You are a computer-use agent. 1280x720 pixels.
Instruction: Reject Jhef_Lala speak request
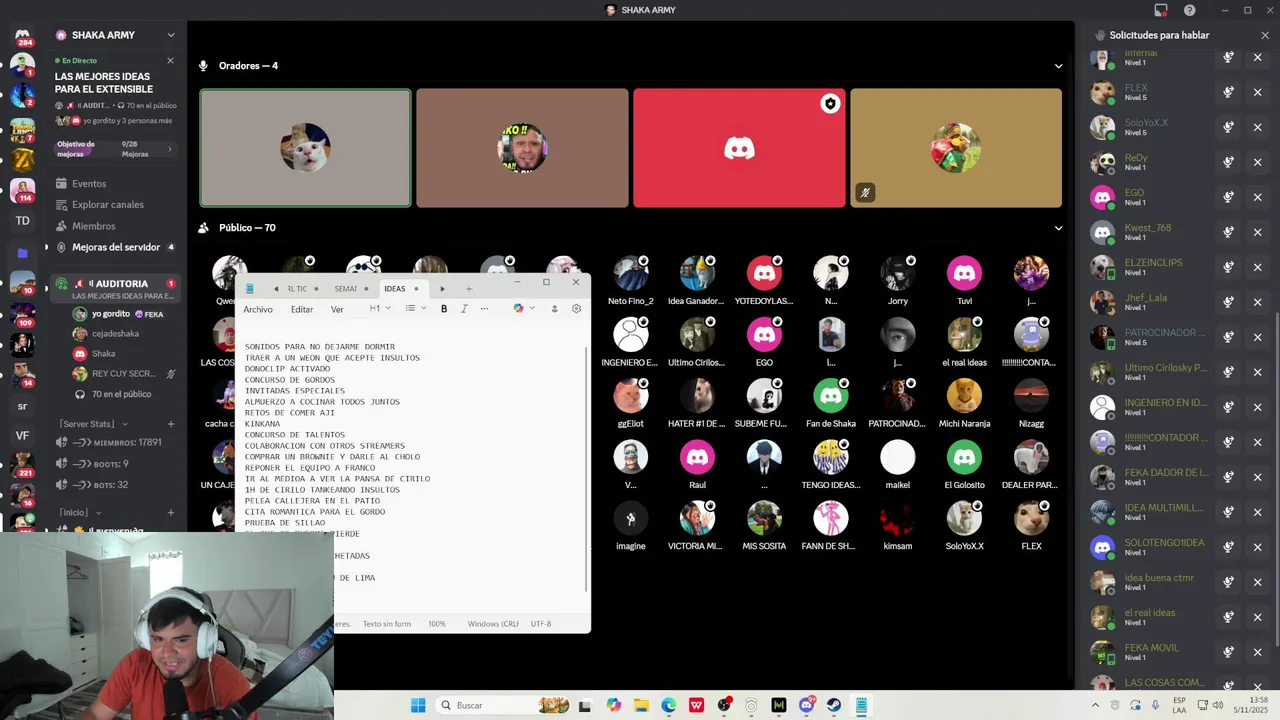1258,302
